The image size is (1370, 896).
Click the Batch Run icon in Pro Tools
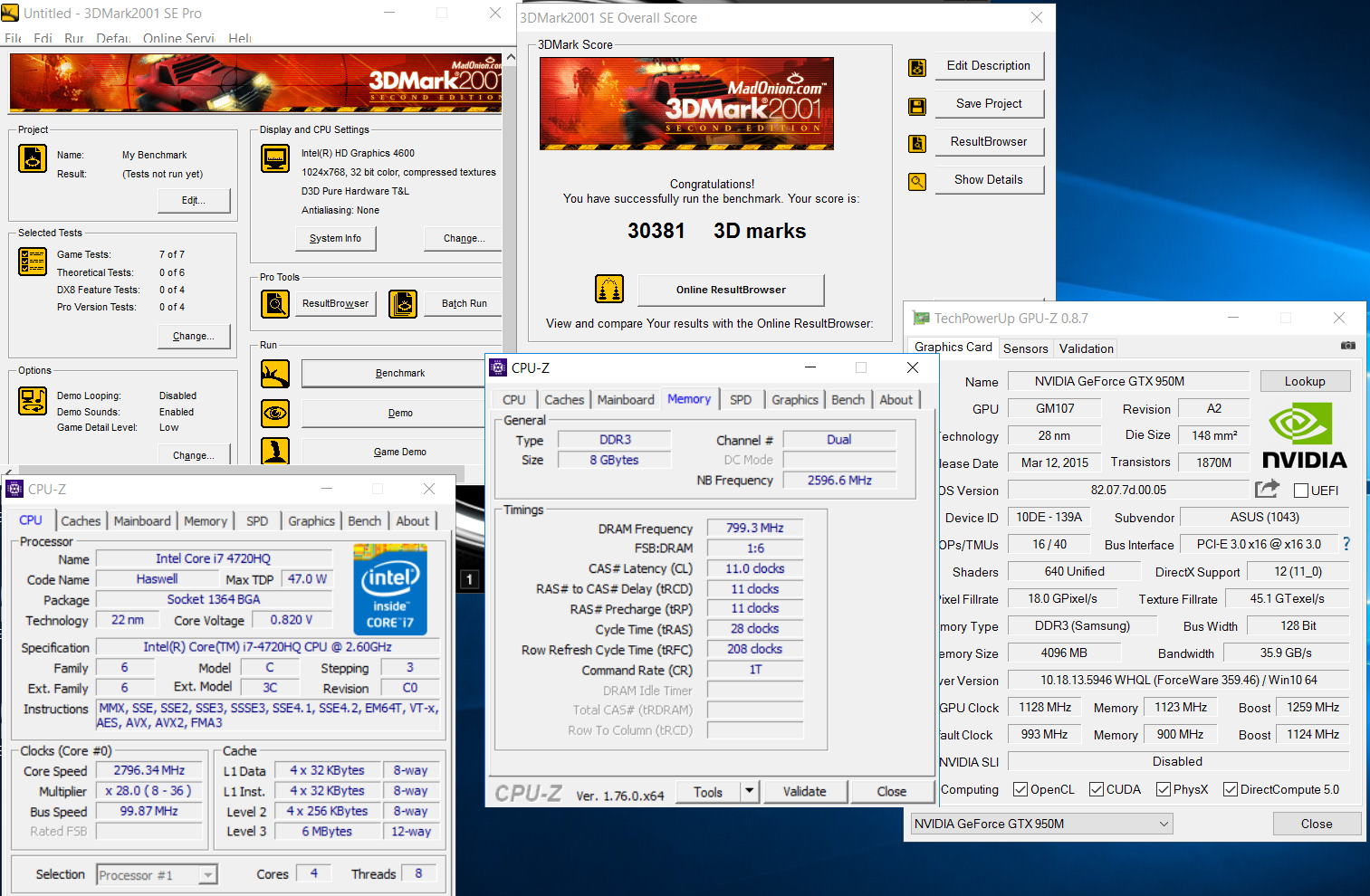click(403, 304)
